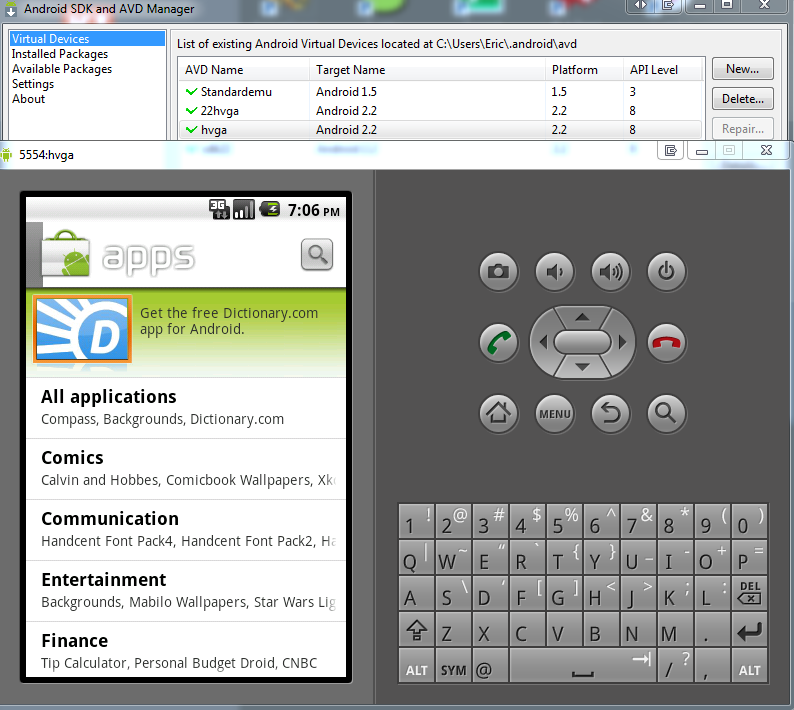Click the SYM key
The image size is (794, 710).
(x=453, y=666)
